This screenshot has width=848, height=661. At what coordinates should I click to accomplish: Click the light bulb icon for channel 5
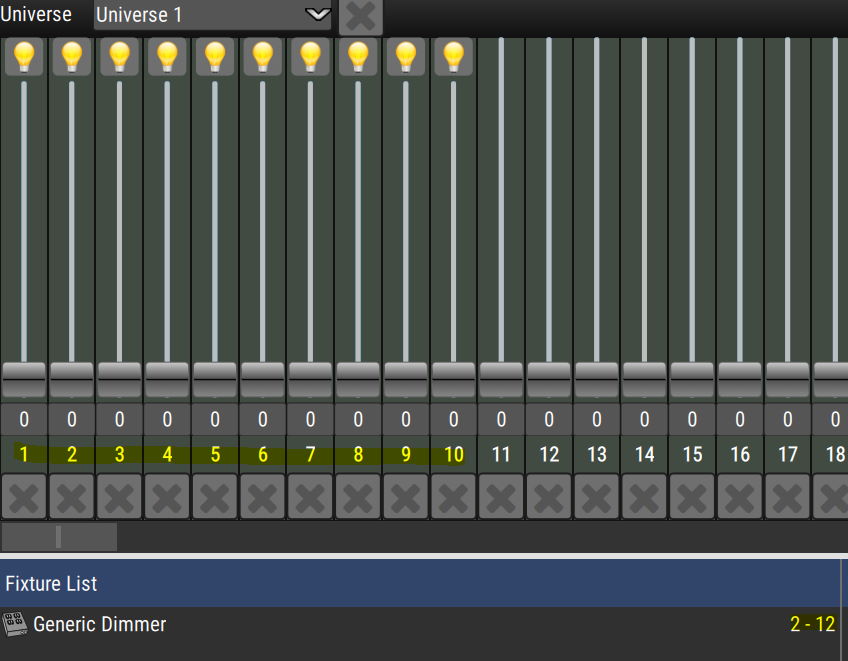(x=215, y=57)
